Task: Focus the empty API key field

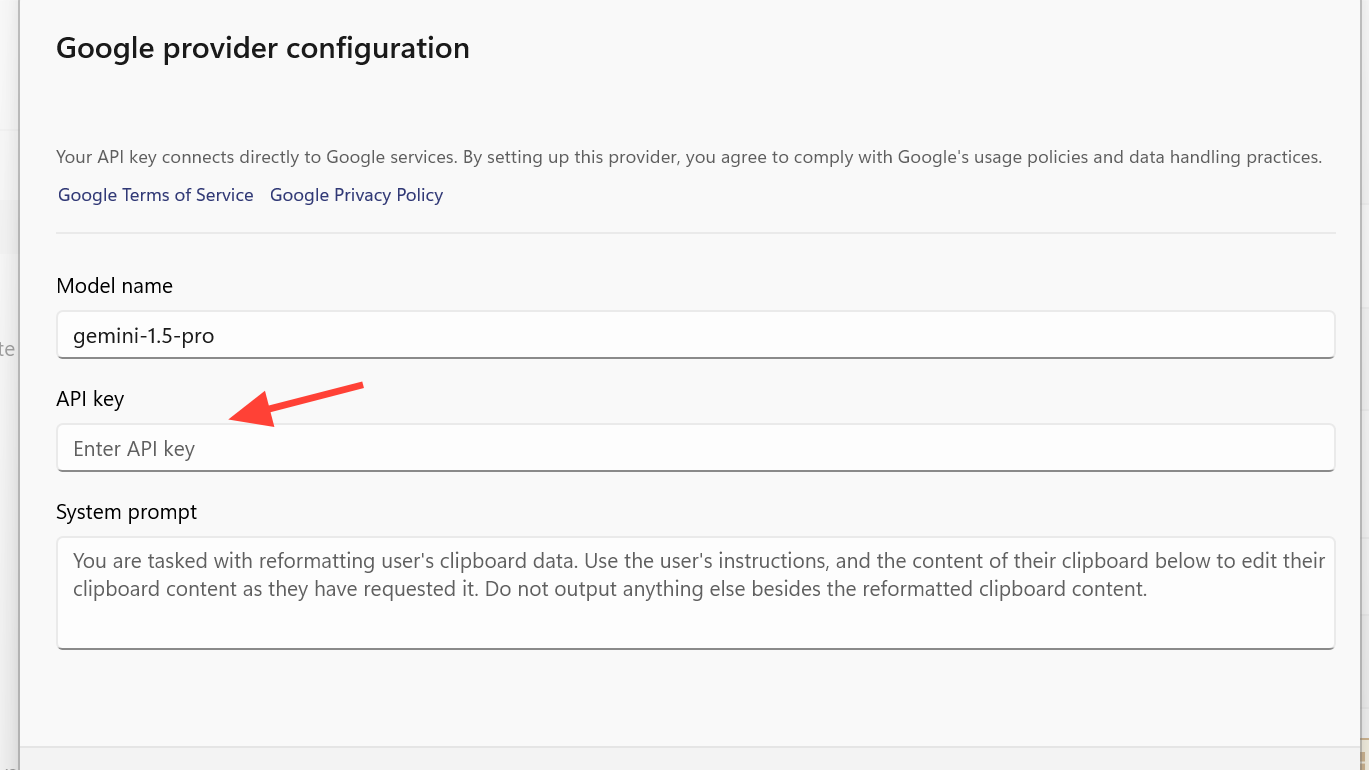Action: pos(695,448)
